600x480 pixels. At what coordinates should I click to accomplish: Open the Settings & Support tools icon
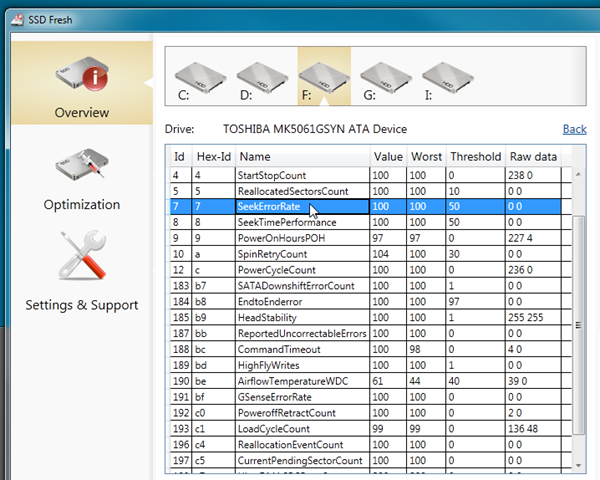(82, 255)
